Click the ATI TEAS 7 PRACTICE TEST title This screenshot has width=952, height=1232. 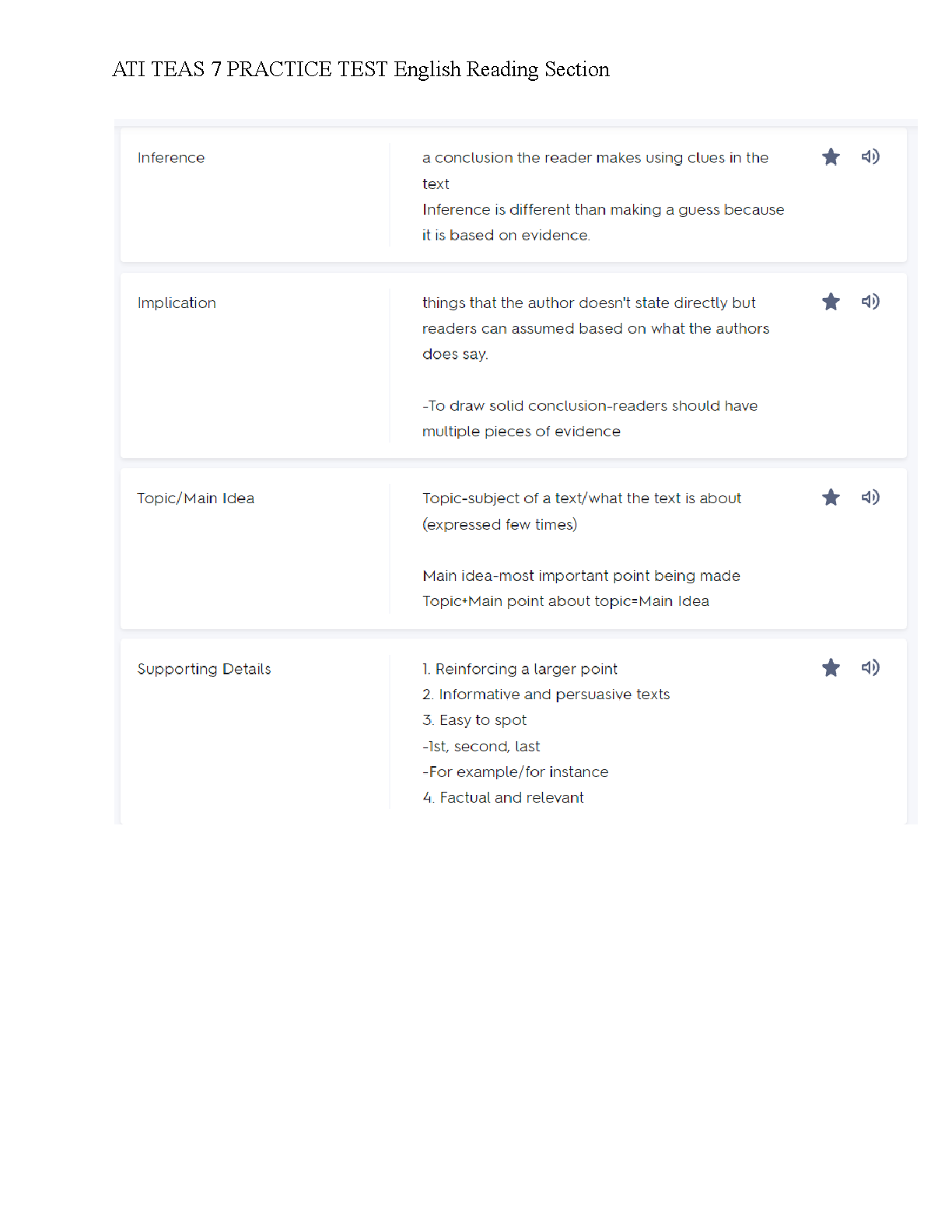[x=361, y=69]
